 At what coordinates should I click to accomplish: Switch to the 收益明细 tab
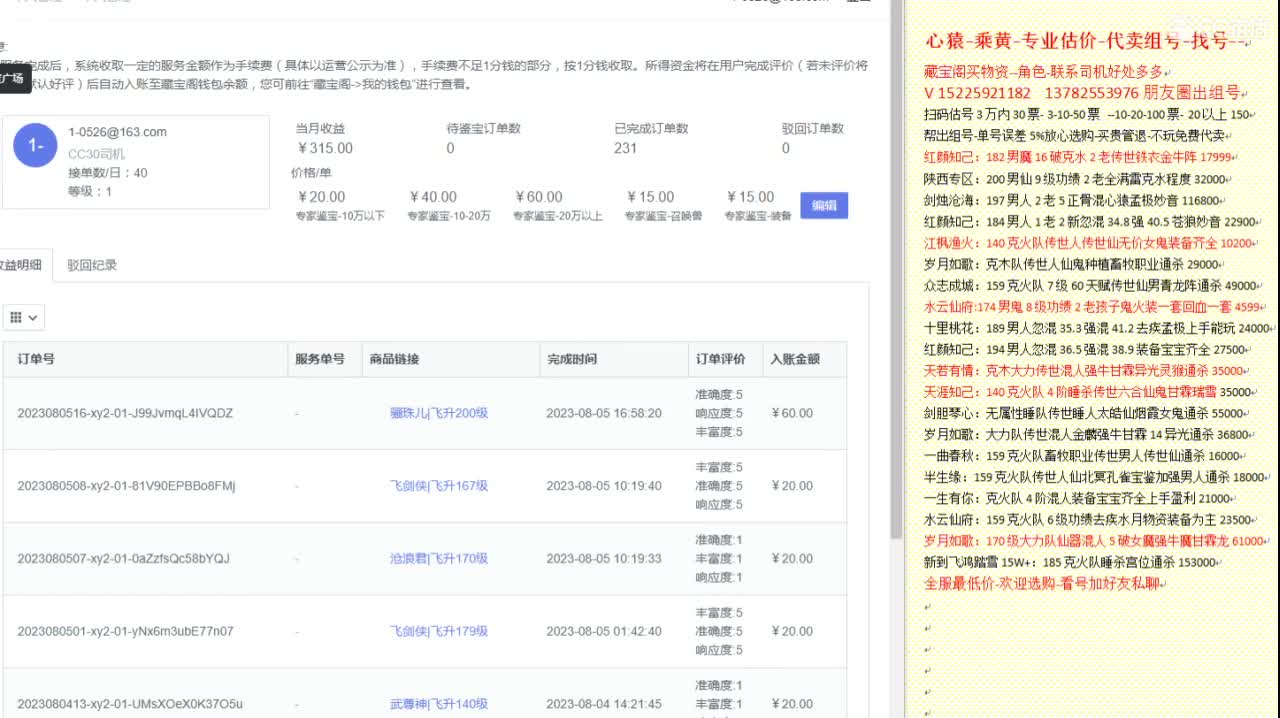[x=20, y=265]
